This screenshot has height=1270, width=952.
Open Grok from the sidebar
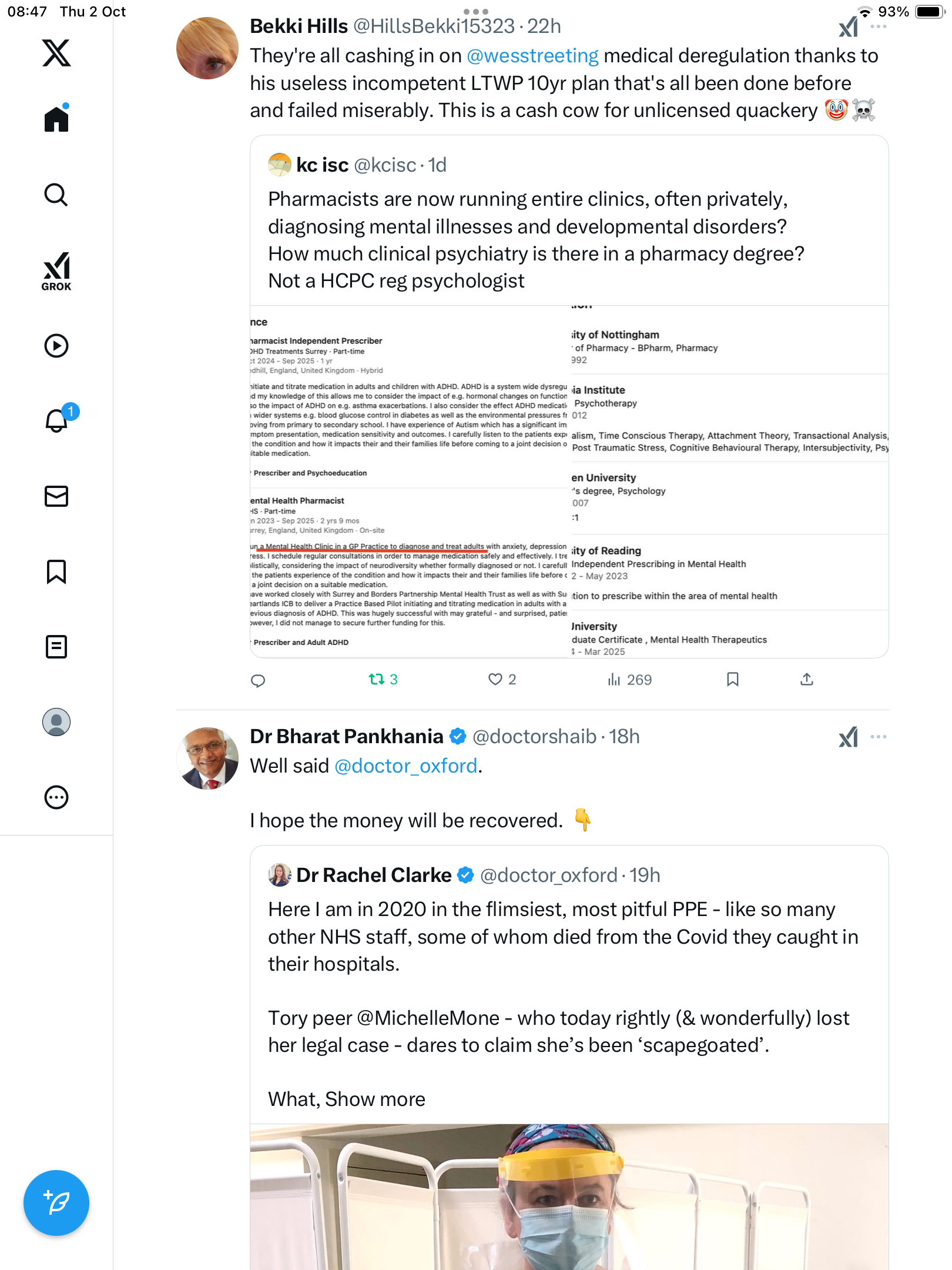[56, 272]
